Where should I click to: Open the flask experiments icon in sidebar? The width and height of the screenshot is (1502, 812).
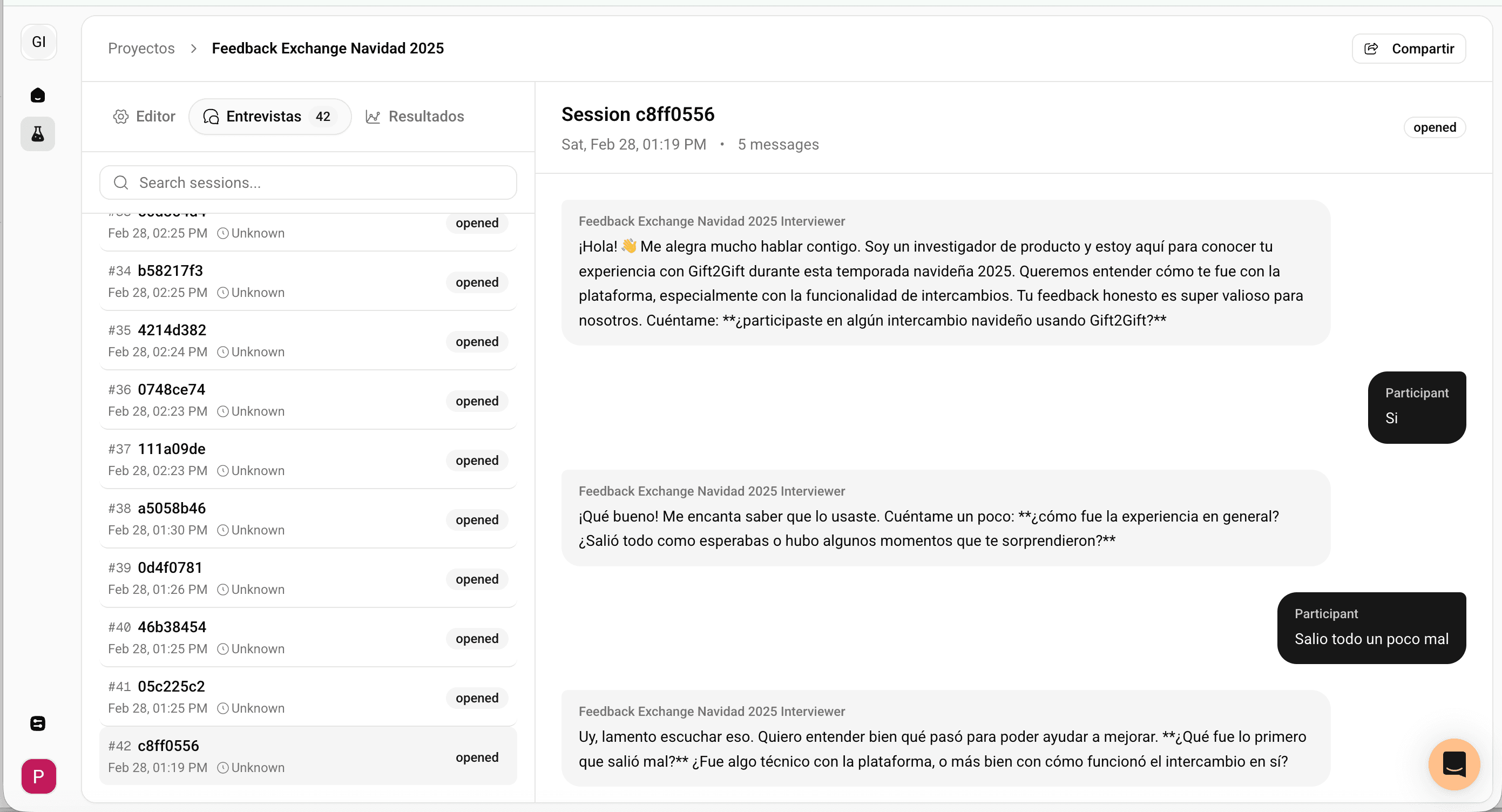click(x=38, y=134)
